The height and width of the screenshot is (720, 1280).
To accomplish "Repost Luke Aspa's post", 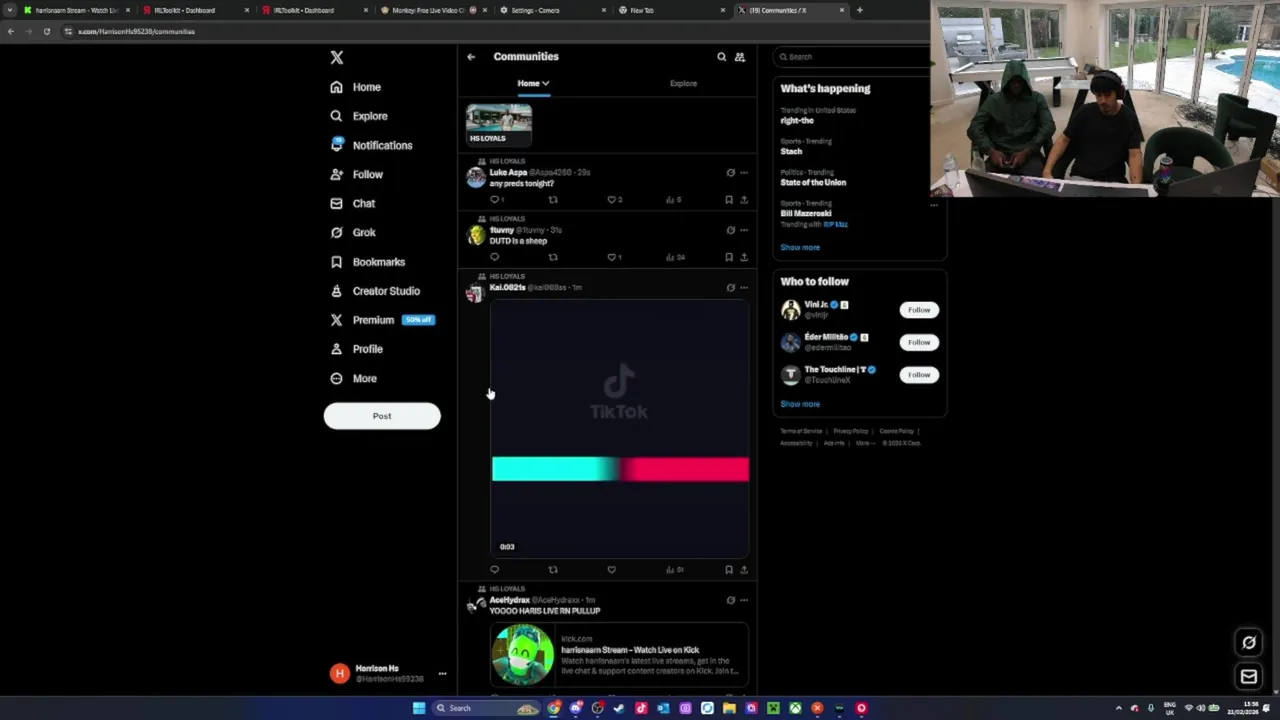I will (553, 199).
